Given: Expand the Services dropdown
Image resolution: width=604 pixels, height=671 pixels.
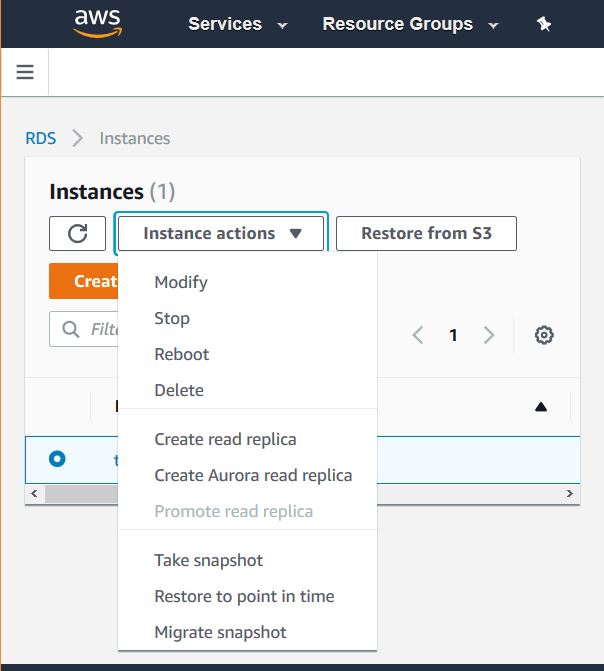Looking at the screenshot, I should 238,24.
